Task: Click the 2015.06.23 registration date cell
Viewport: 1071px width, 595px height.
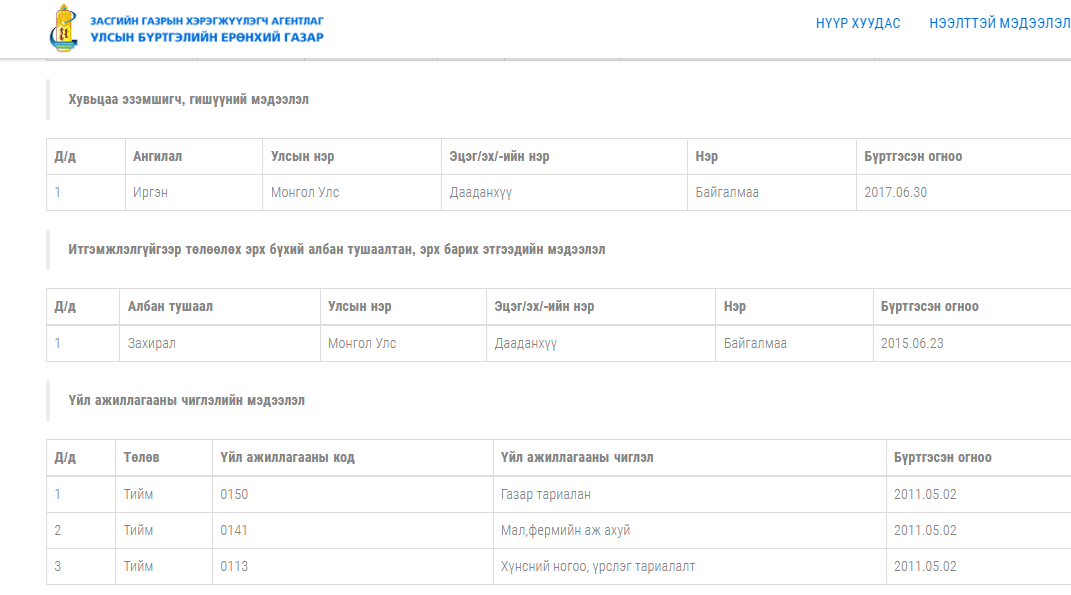Action: (x=912, y=344)
